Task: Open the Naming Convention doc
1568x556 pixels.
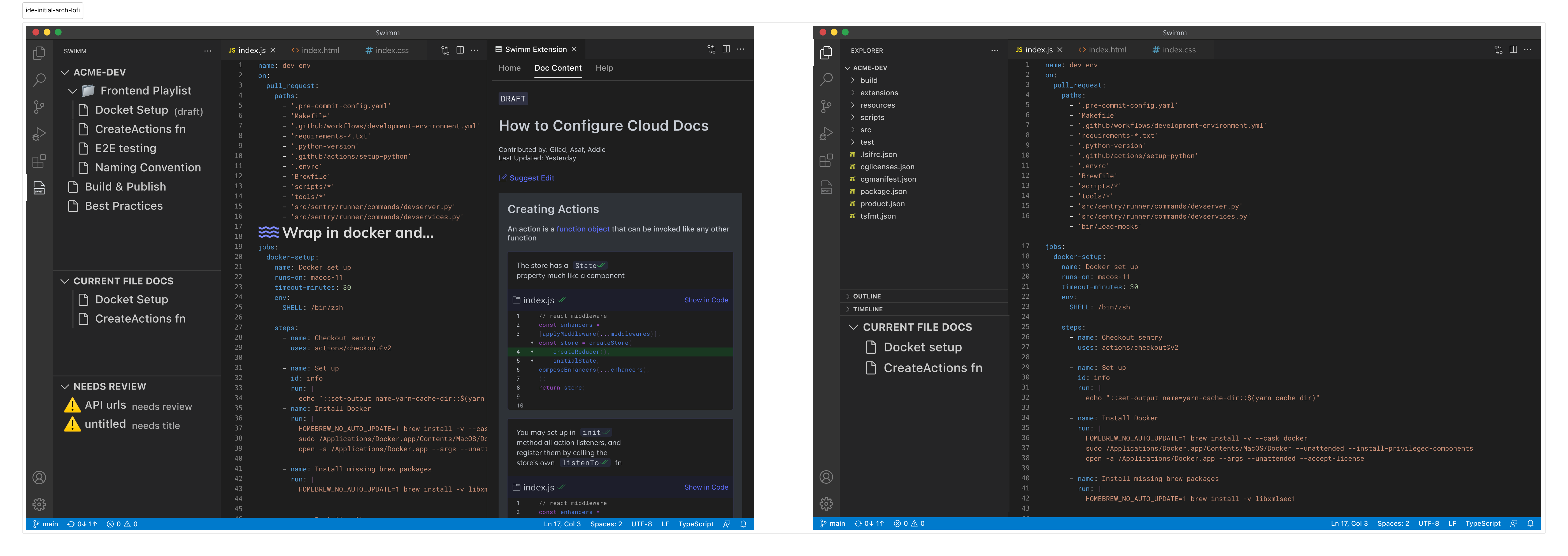Action: click(148, 168)
